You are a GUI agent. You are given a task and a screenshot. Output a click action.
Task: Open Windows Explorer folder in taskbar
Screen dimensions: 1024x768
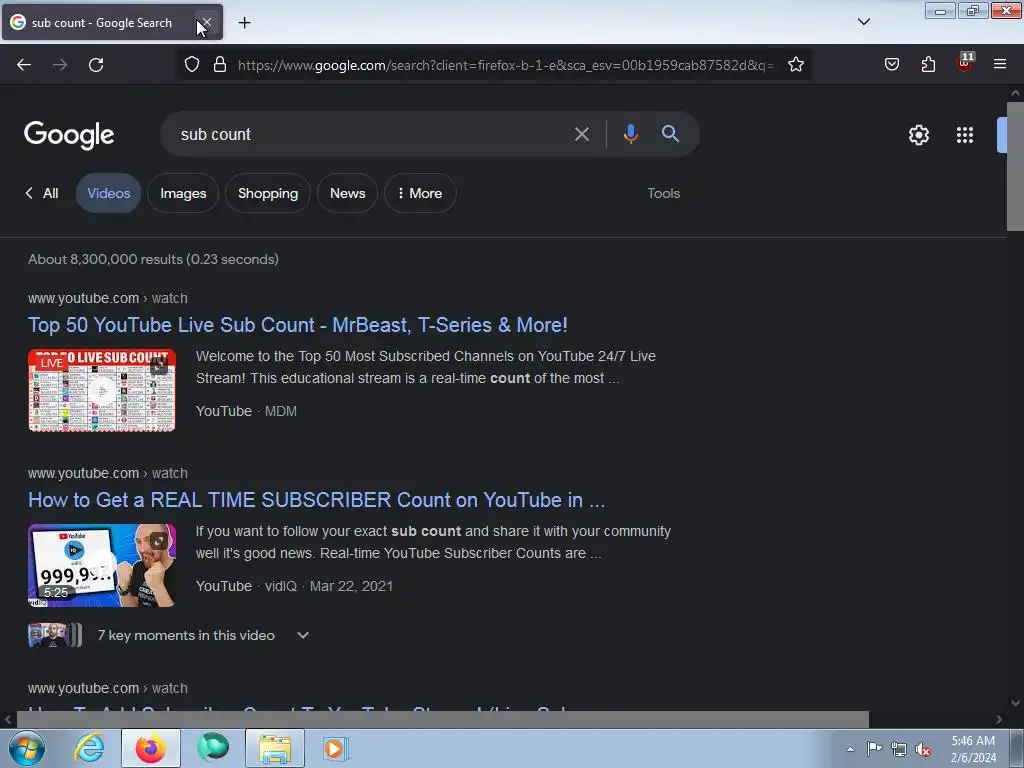coord(275,748)
